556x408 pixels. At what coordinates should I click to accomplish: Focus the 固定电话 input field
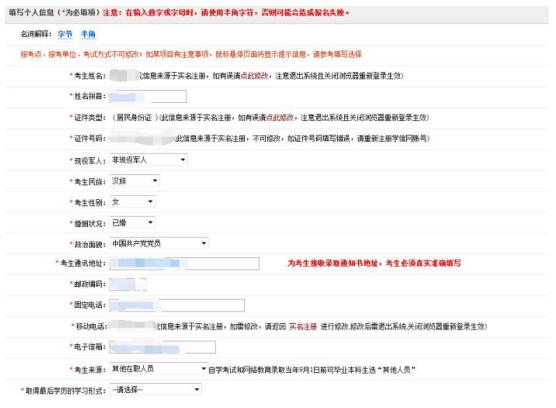pyautogui.click(x=177, y=305)
